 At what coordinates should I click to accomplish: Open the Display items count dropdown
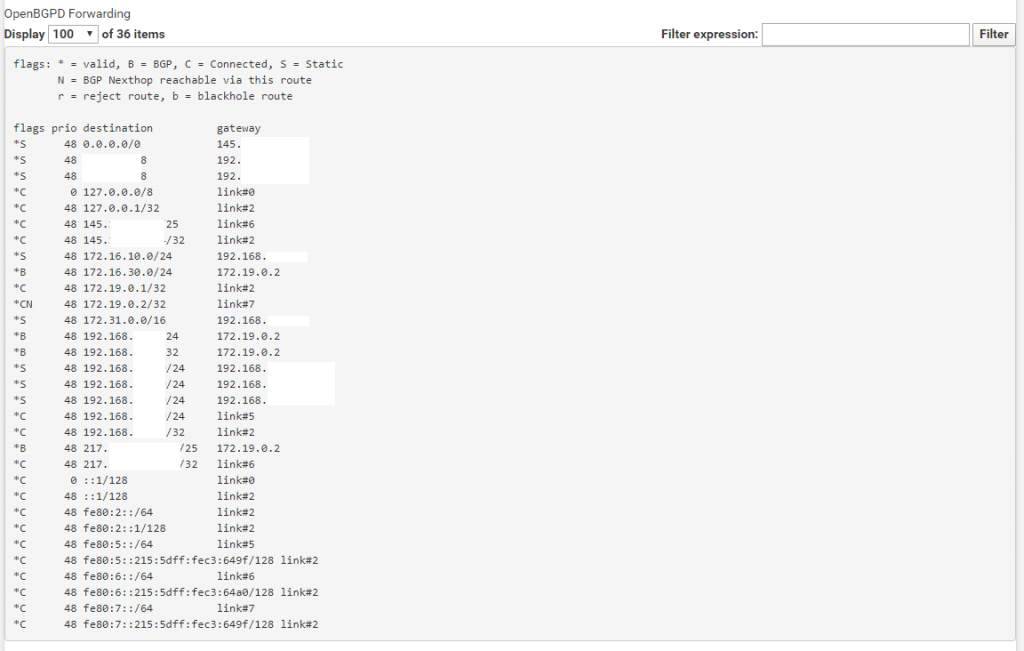pos(72,34)
